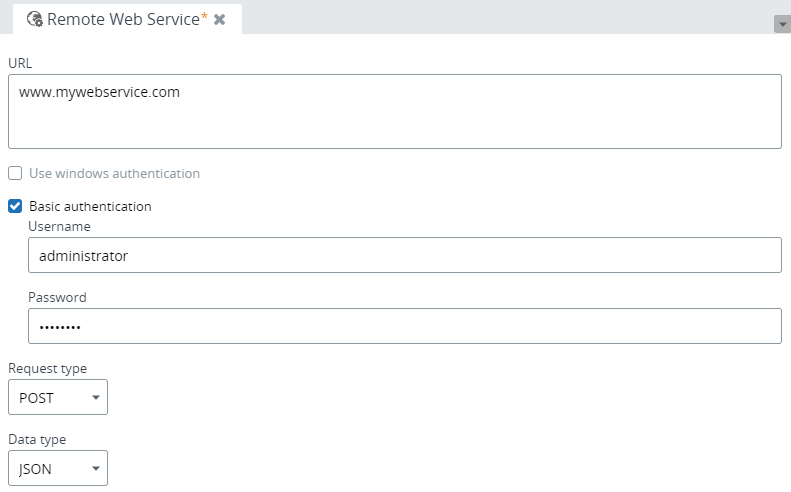
Task: Uncheck the Basic authentication checkbox
Action: 15,206
